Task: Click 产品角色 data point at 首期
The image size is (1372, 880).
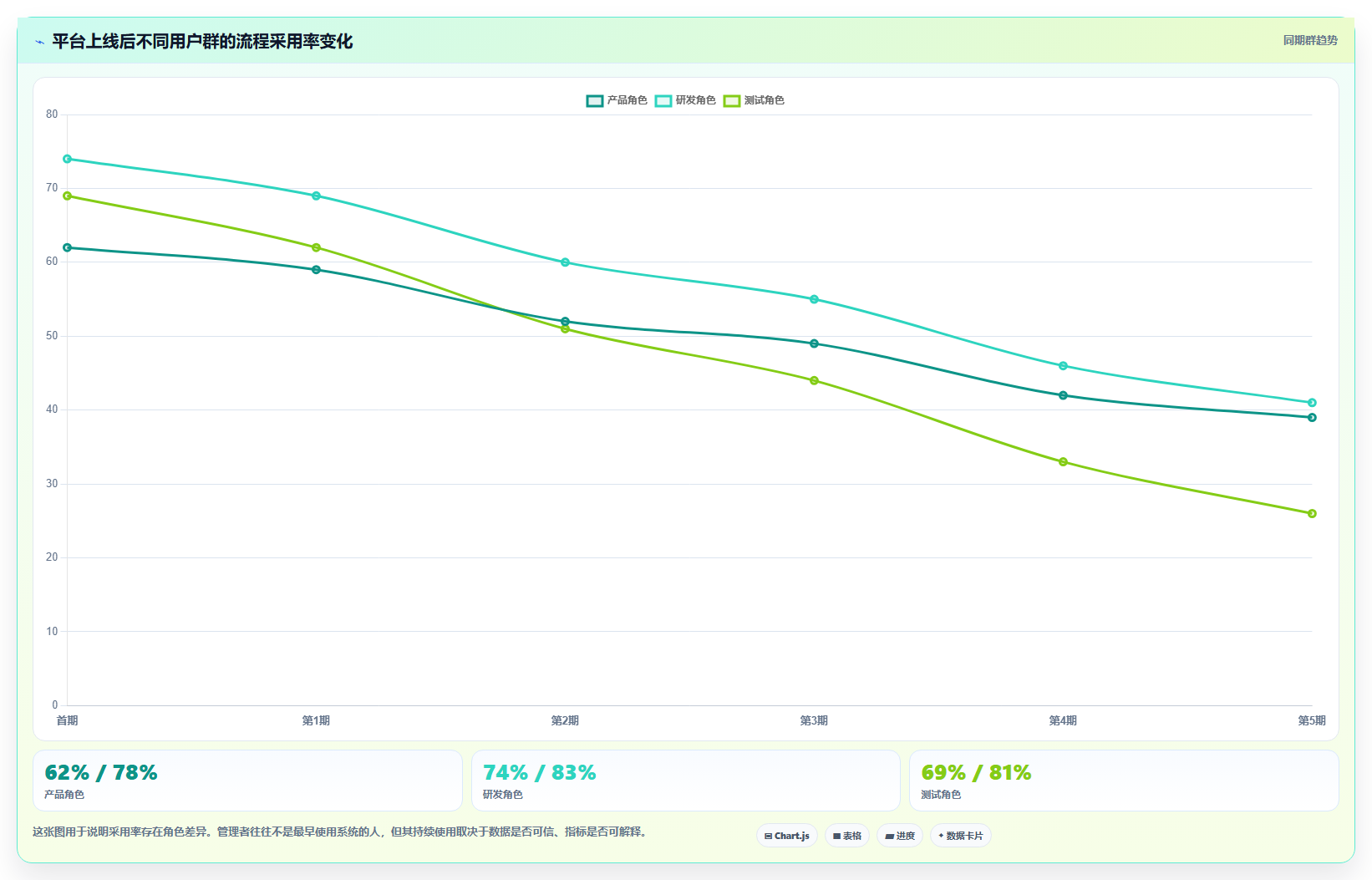Action: [x=68, y=247]
